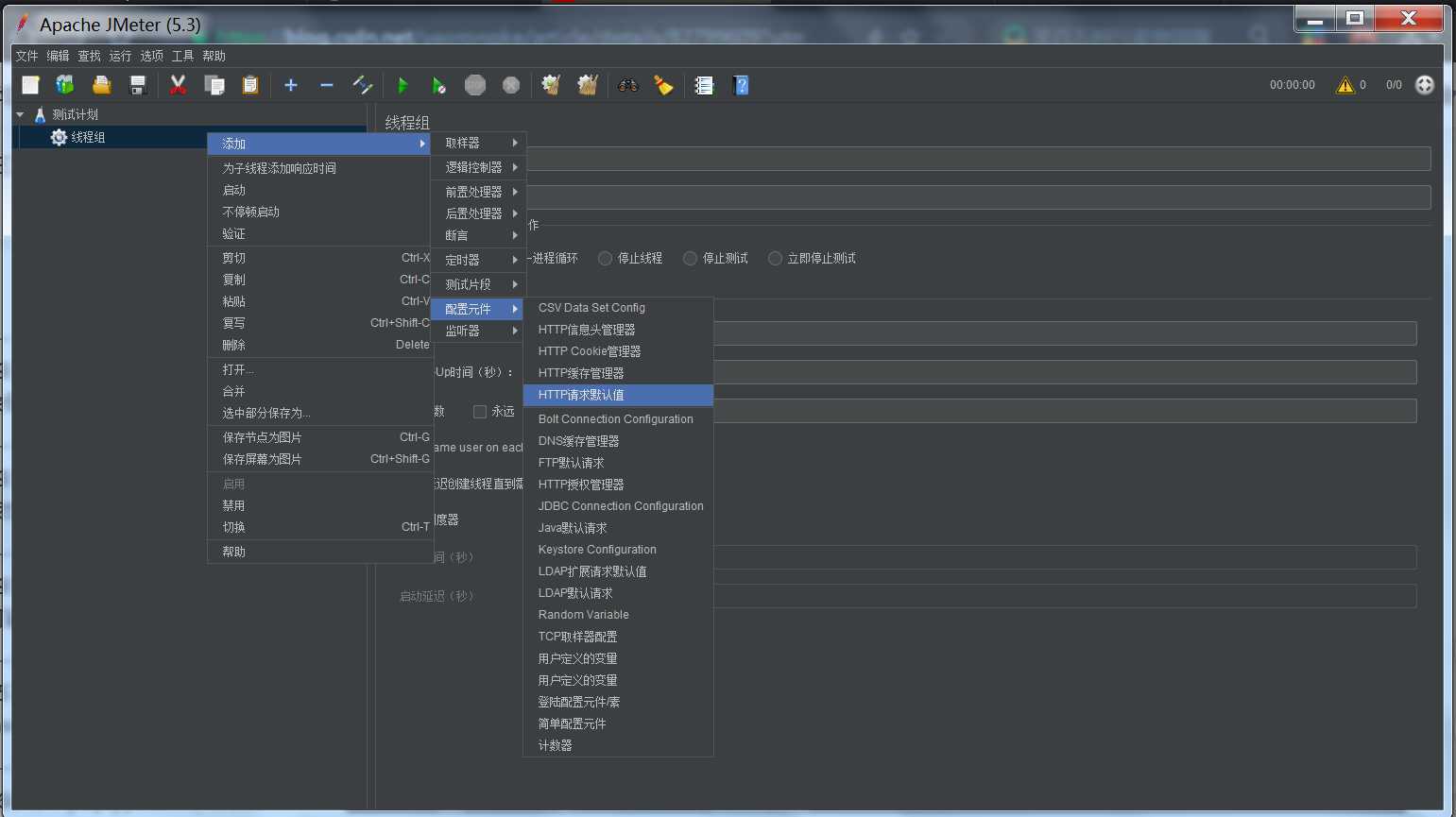1456x817 pixels.
Task: Click the Copy toolbar icon
Action: 214,85
